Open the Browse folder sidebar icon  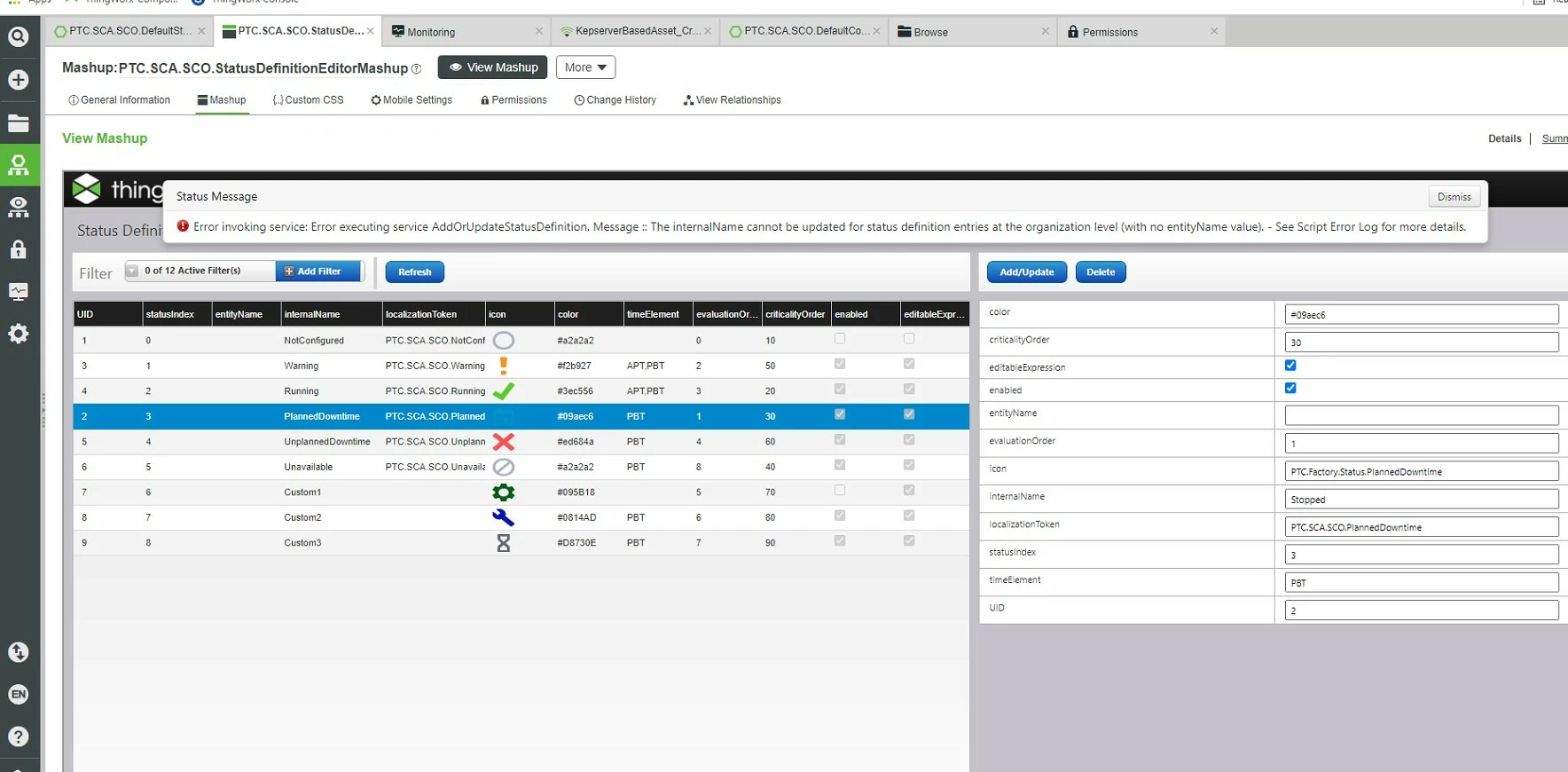(x=19, y=123)
